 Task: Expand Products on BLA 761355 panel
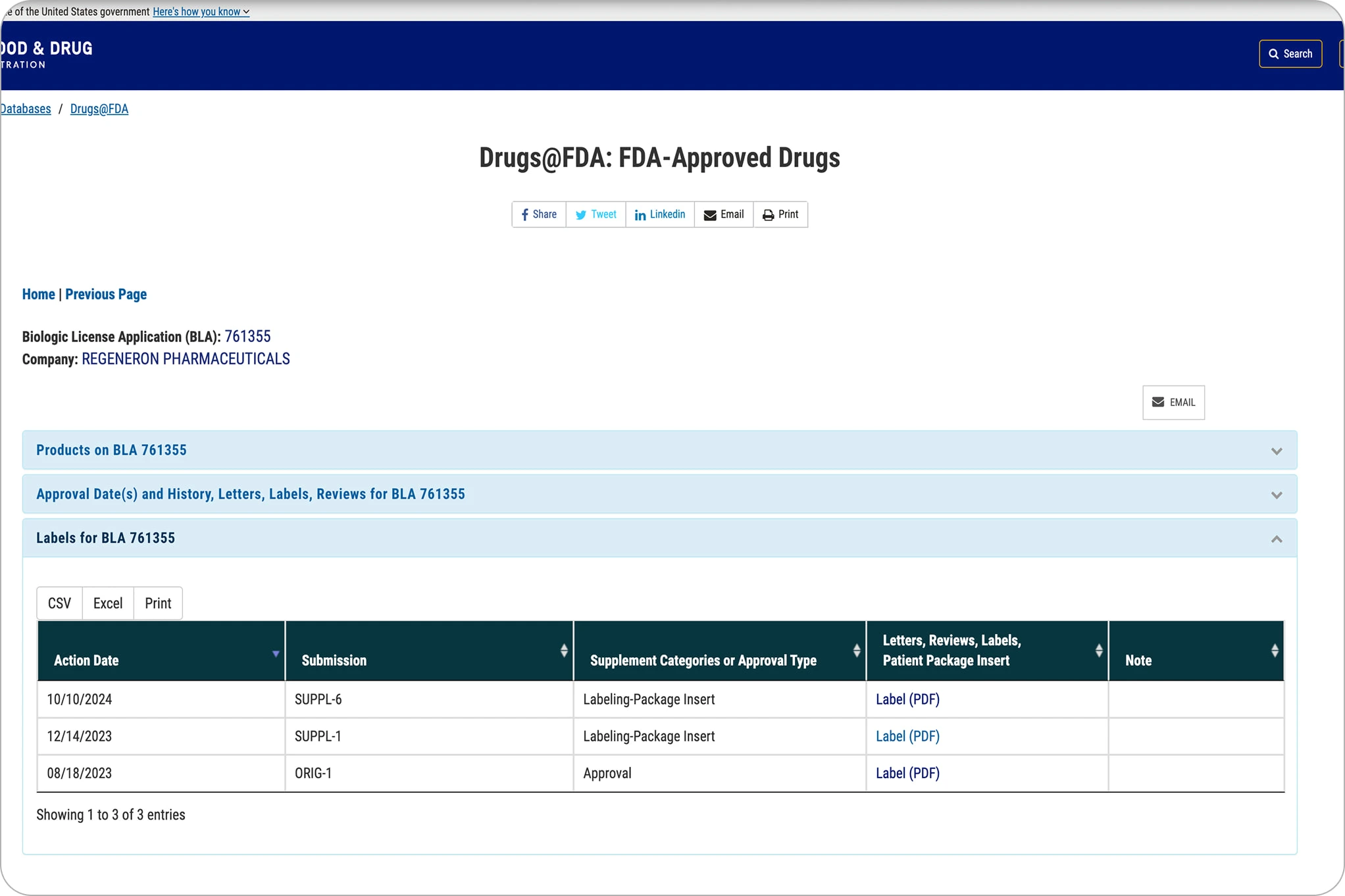(x=659, y=450)
